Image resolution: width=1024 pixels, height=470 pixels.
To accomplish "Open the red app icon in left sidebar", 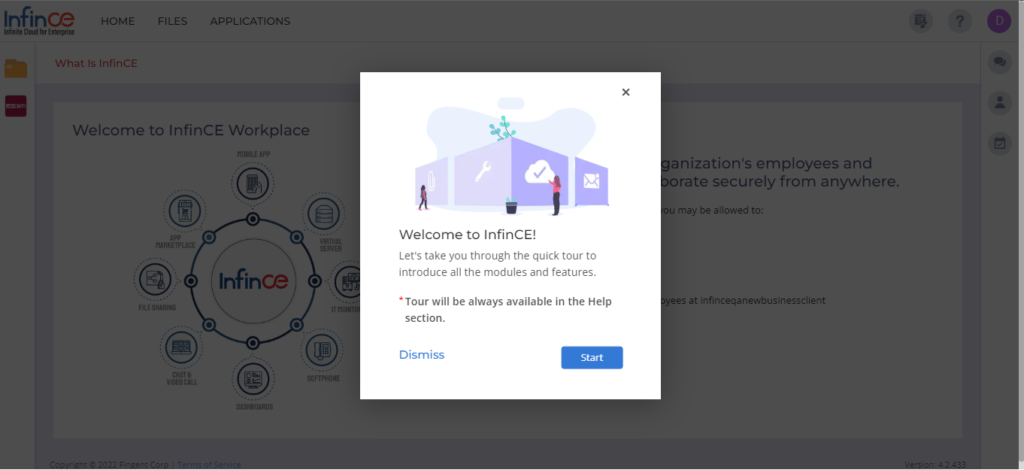I will click(16, 106).
